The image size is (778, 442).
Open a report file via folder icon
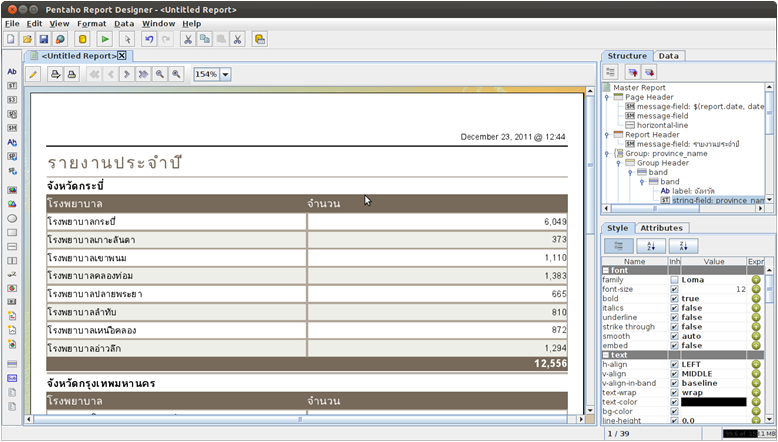click(27, 39)
